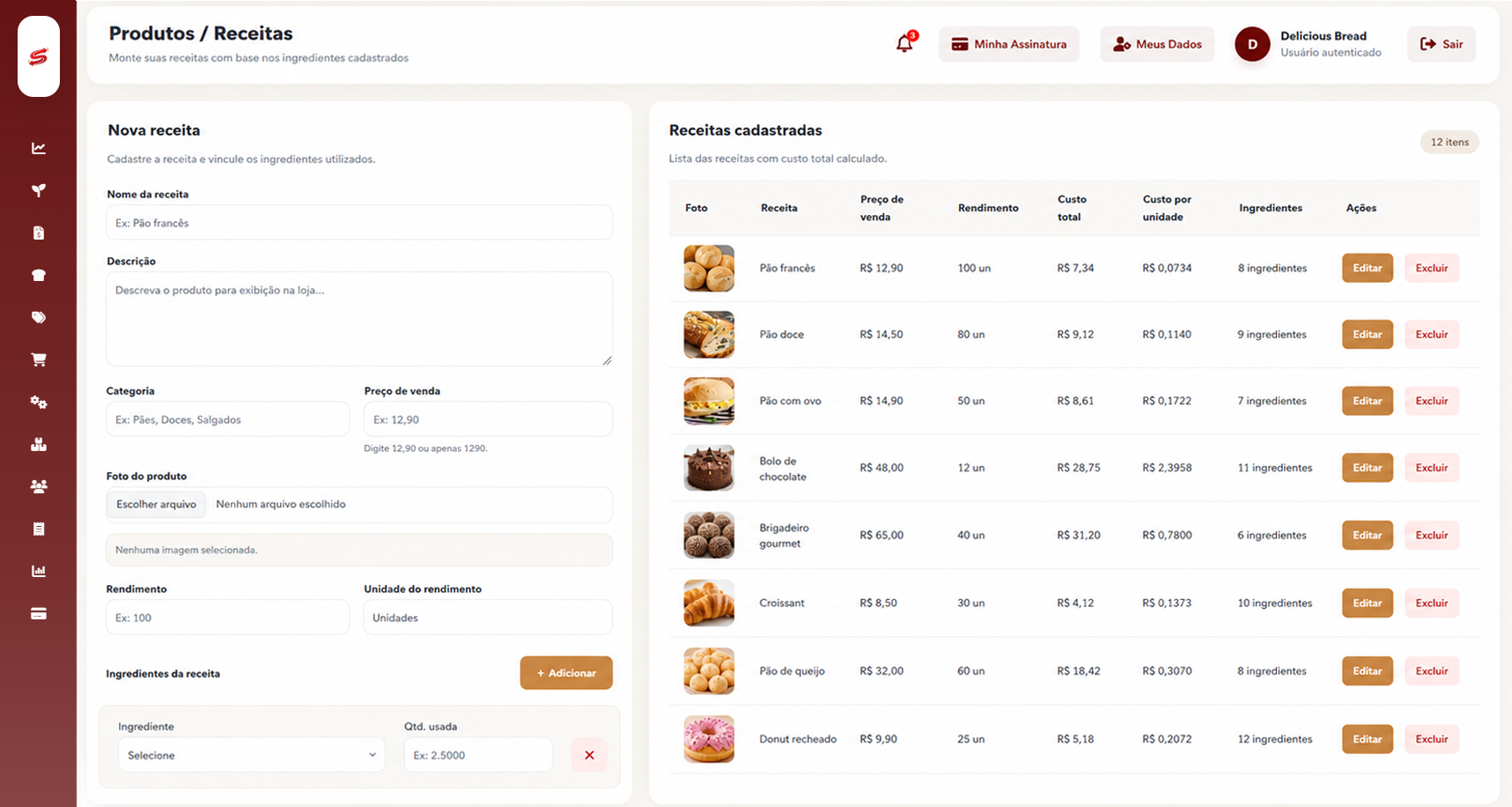Viewport: 1512px width, 807px height.
Task: Open the seedling ingredients sidebar icon
Action: pyautogui.click(x=39, y=190)
